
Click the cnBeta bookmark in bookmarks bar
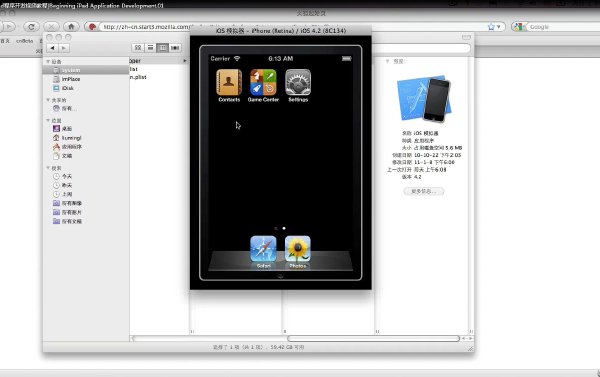(x=24, y=41)
